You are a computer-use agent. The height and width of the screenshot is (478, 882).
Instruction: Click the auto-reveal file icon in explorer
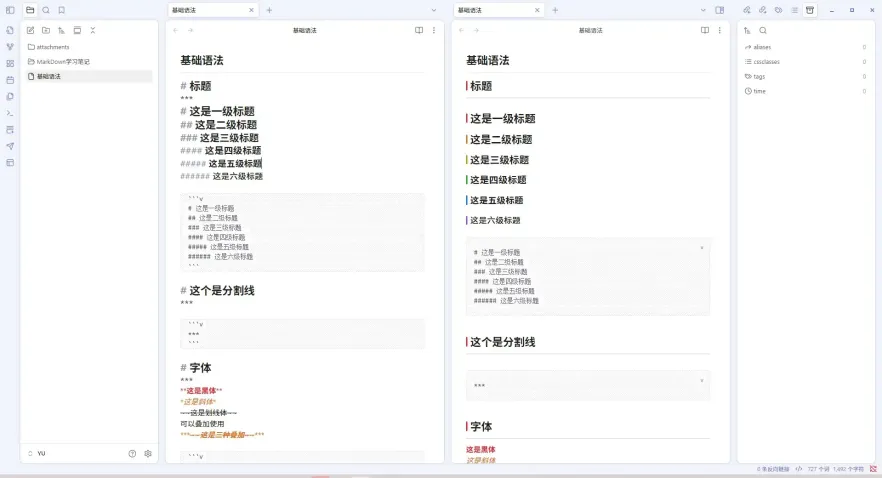tap(77, 30)
